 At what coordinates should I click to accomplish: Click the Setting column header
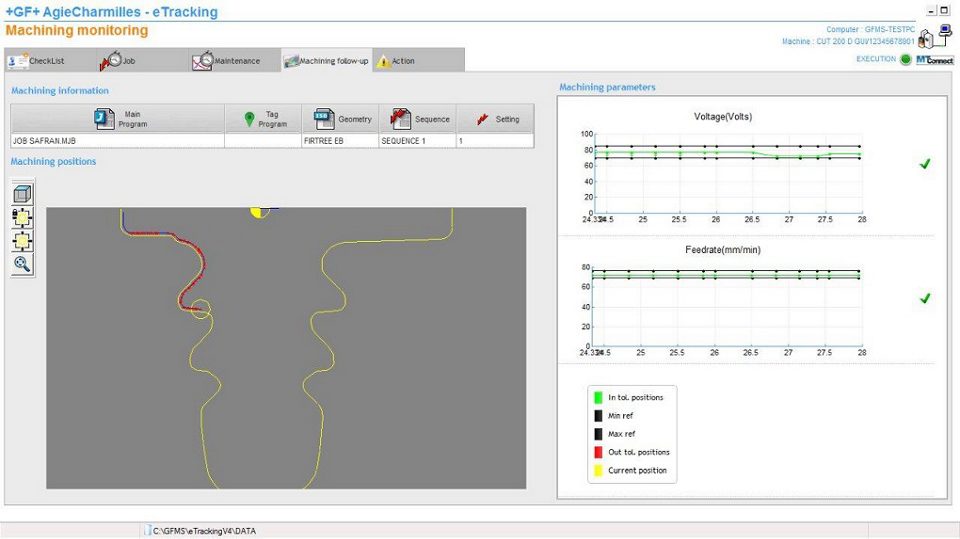coord(496,119)
